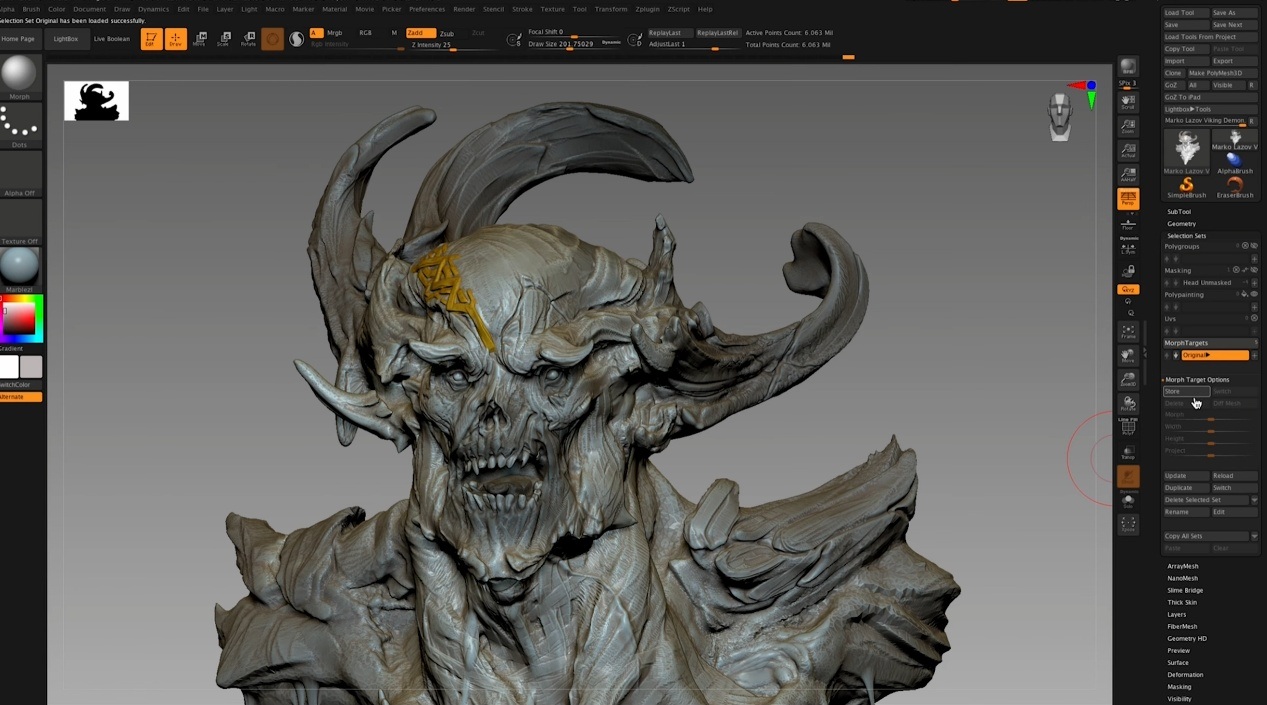Toggle Transp transparency mode
1267x705 pixels.
pos(1128,452)
